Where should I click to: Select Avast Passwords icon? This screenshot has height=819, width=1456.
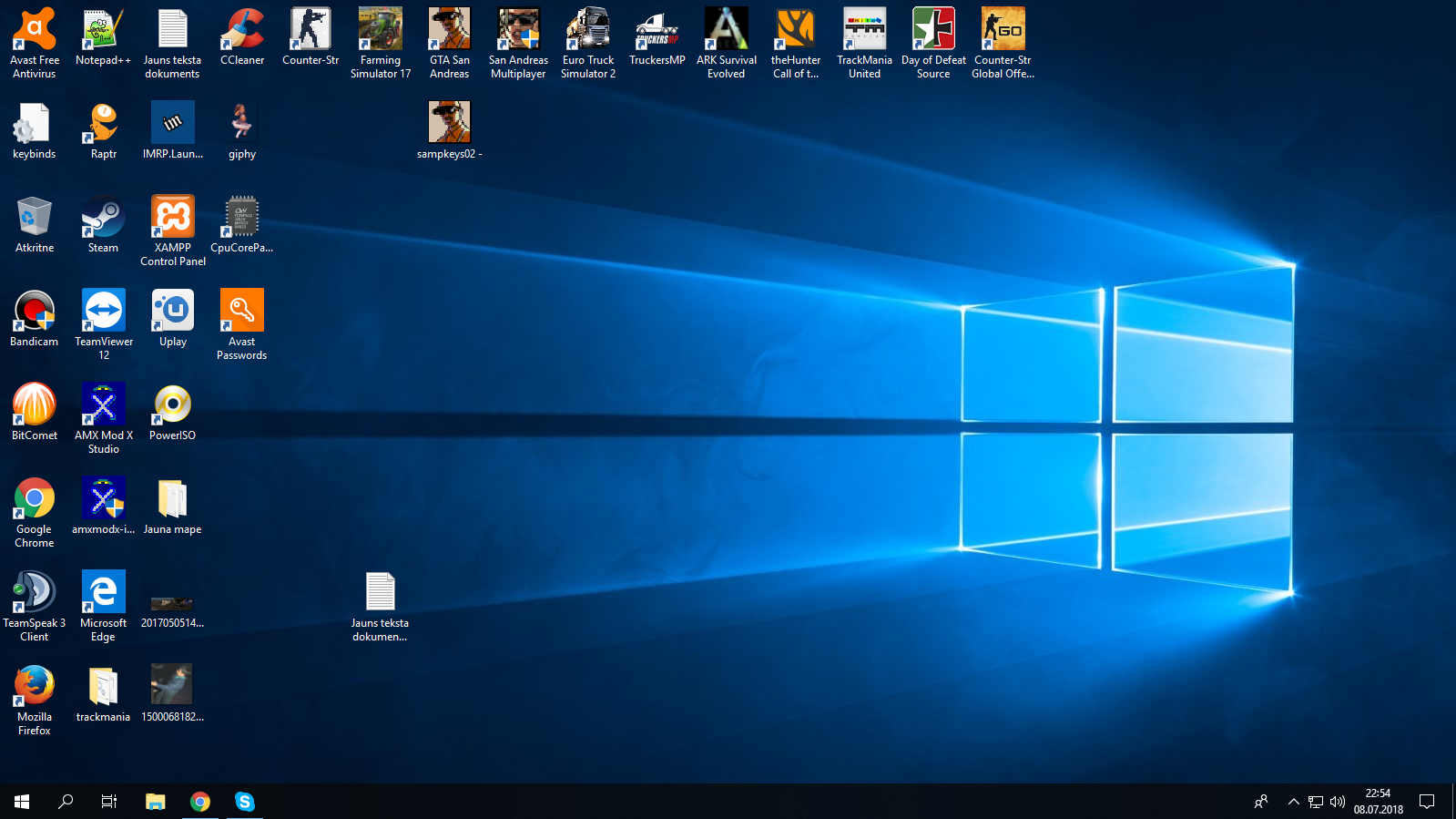[242, 324]
